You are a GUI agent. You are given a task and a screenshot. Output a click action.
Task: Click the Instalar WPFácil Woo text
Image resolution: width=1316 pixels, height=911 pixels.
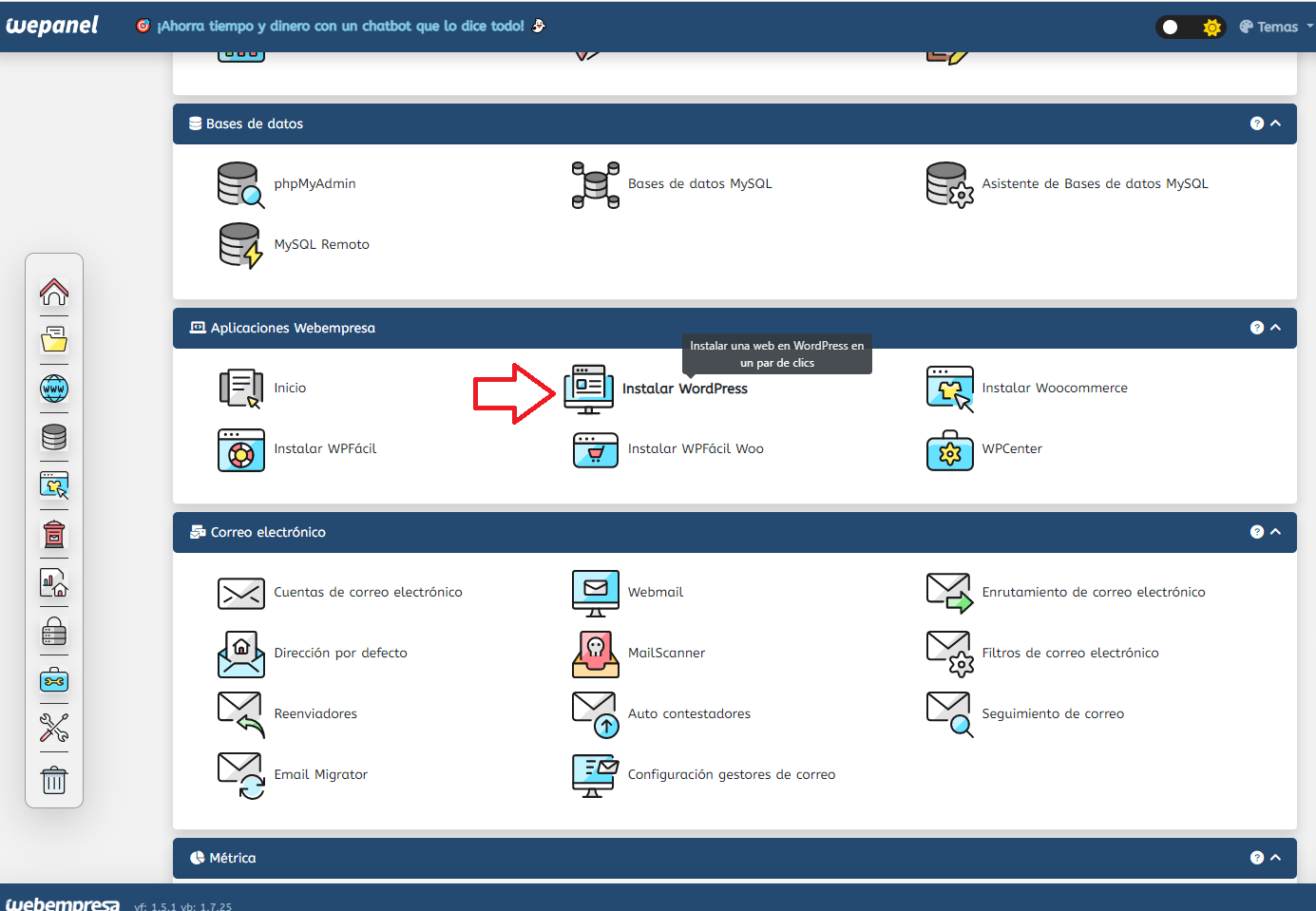(696, 449)
